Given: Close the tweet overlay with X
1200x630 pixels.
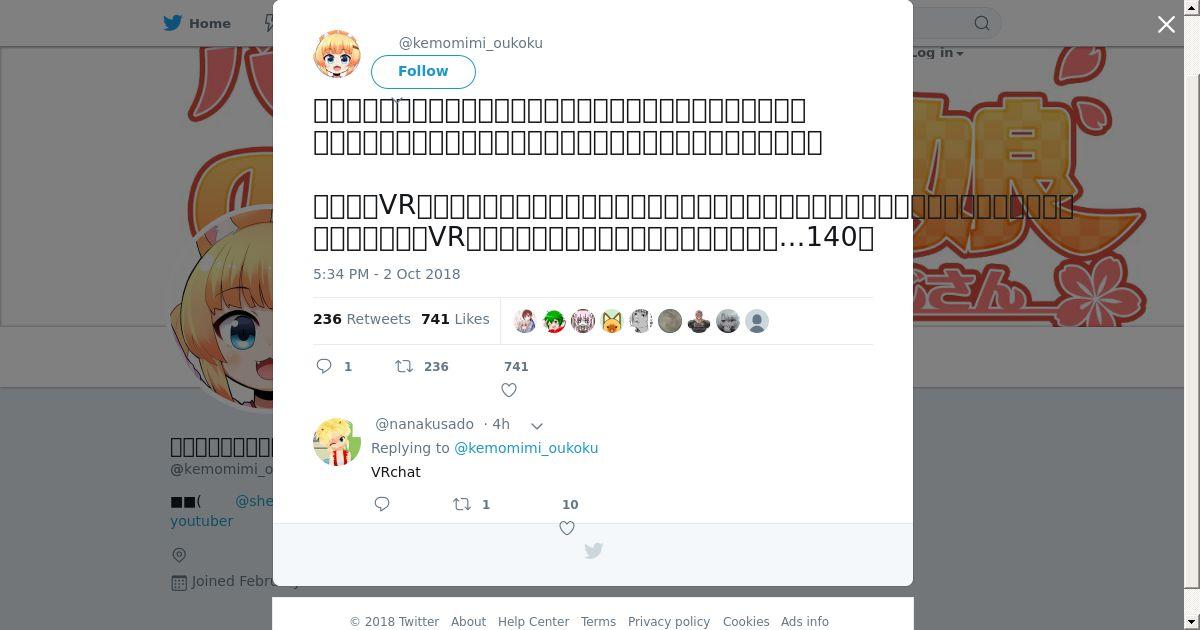Looking at the screenshot, I should coord(1166,25).
